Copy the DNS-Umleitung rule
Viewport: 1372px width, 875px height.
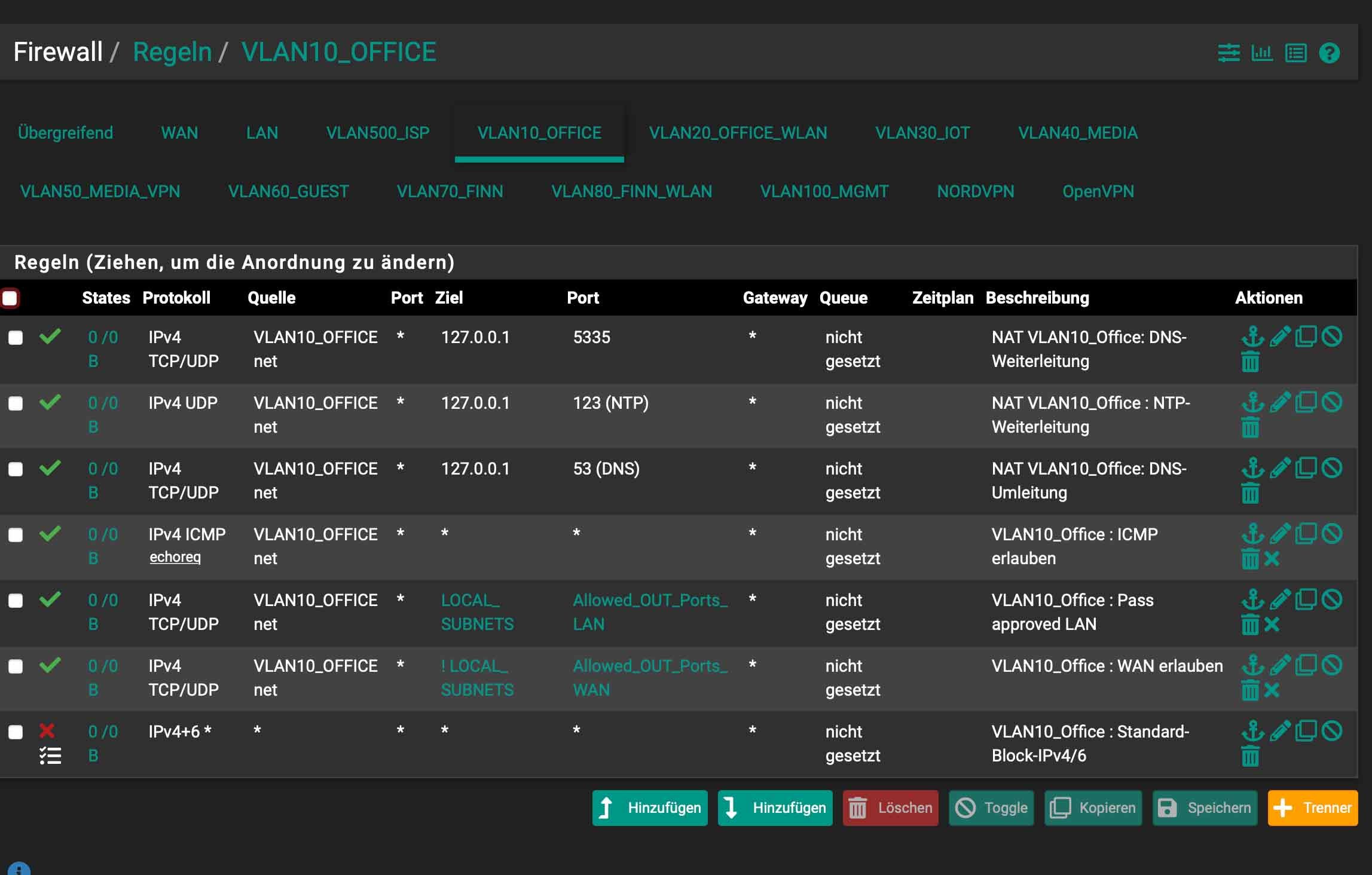[1306, 468]
